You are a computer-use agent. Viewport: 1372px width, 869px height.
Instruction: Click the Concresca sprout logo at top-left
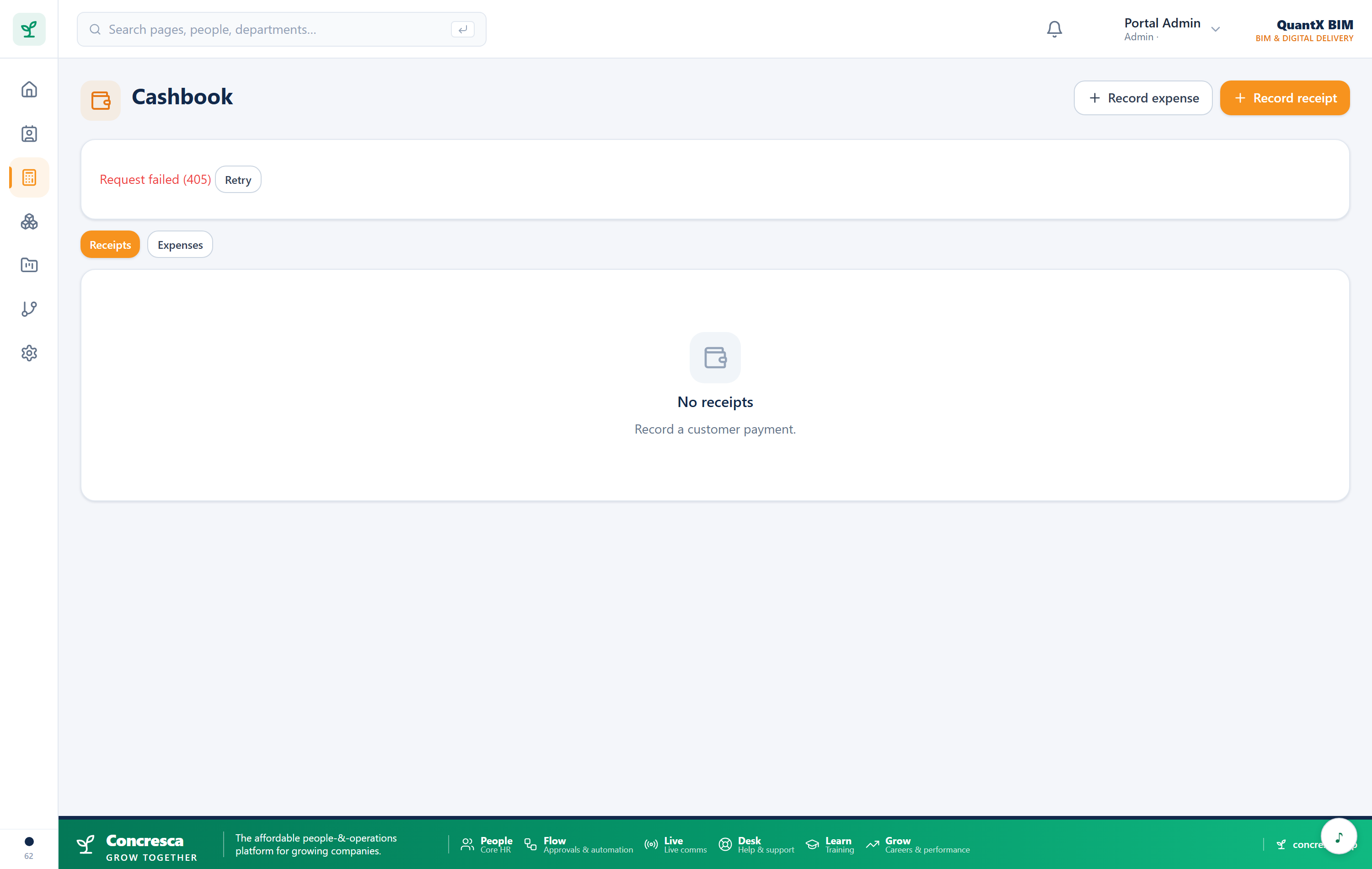point(29,29)
